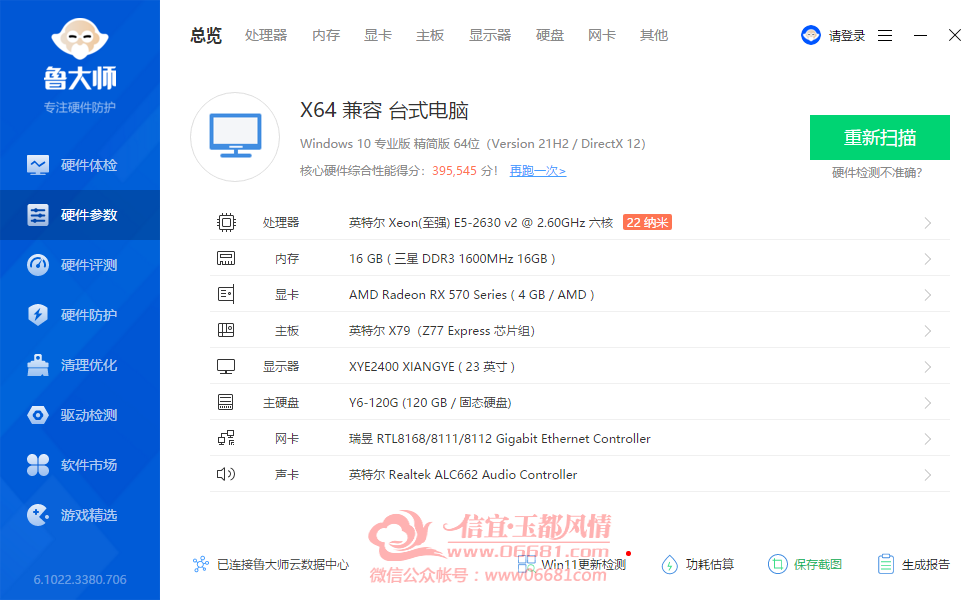Click the 内存 memory module icon
This screenshot has height=600, width=980.
226,258
